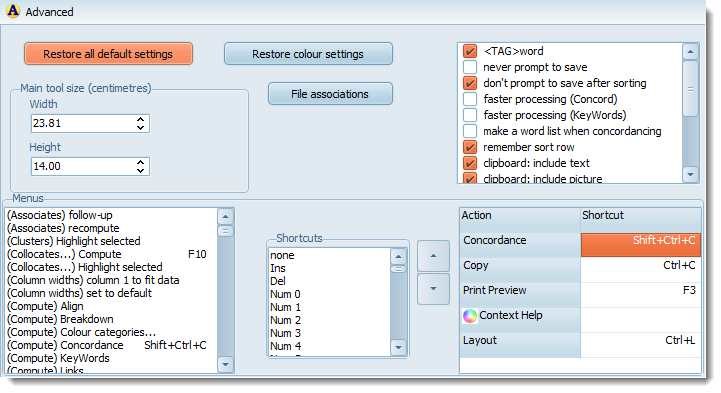Toggle the <TAG>word checkbox
The width and height of the screenshot is (721, 393).
(470, 51)
